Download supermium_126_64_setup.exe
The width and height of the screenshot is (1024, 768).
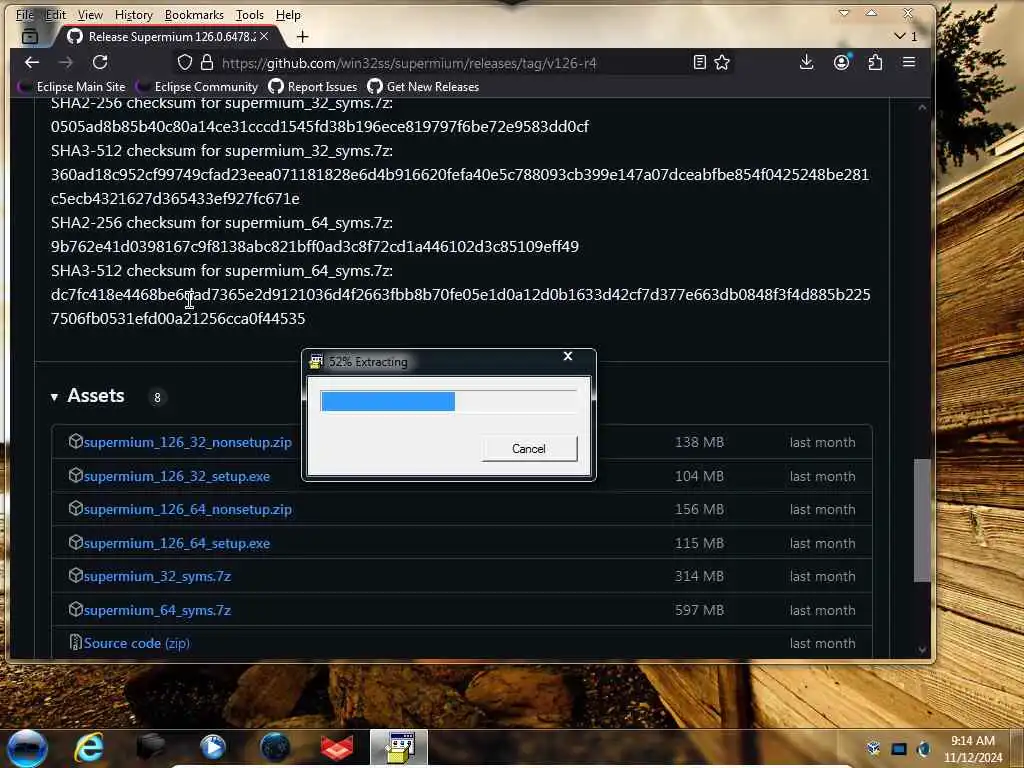click(176, 543)
